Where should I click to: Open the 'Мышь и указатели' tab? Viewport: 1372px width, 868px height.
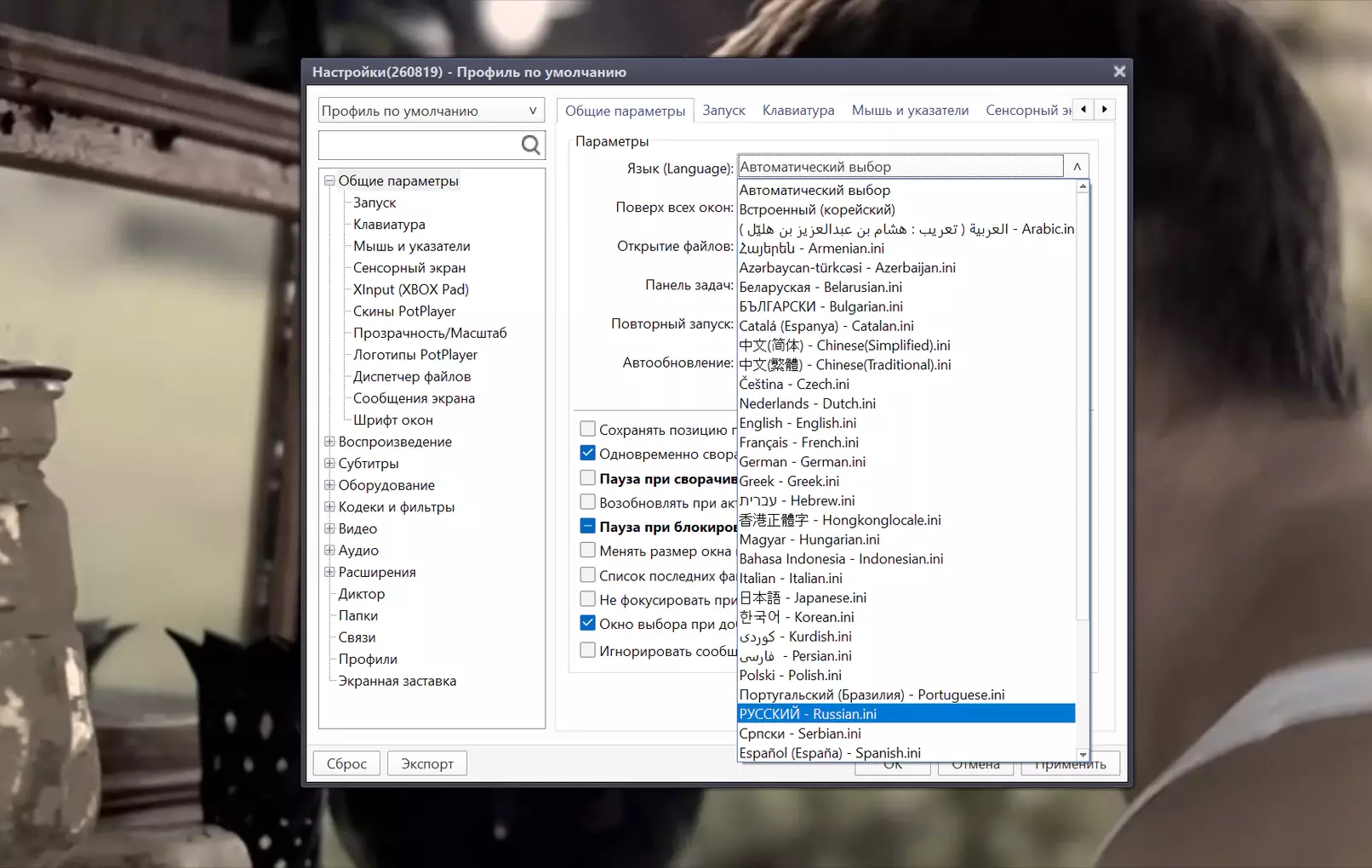point(910,111)
